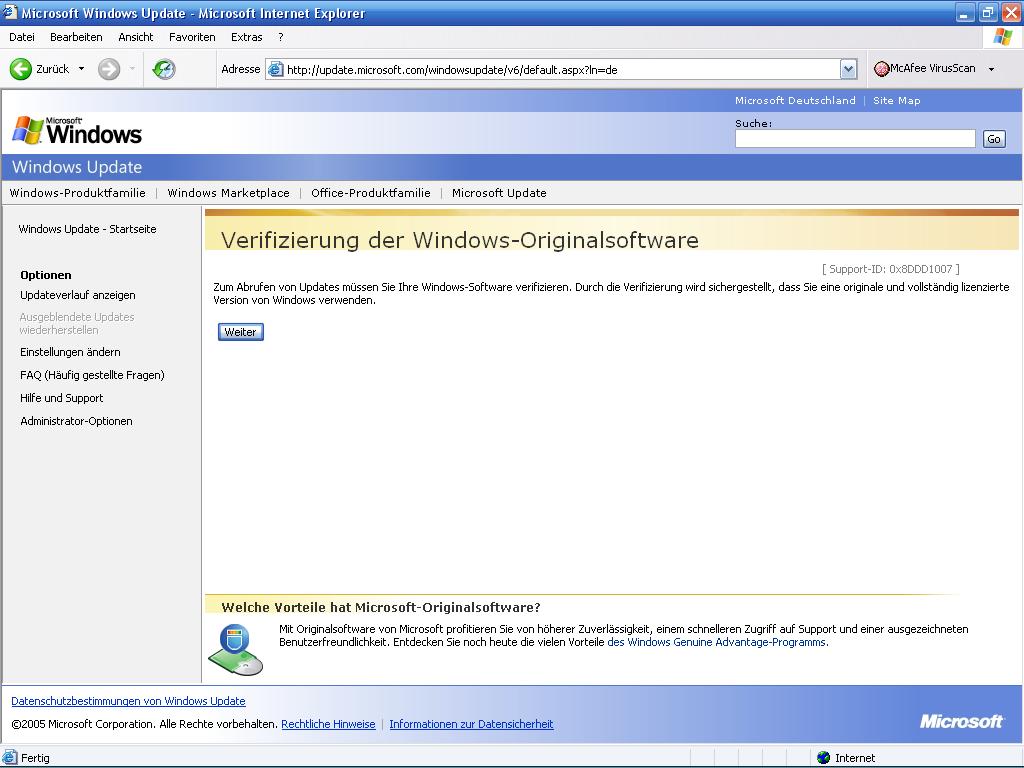This screenshot has height=768, width=1024.
Task: Click the refresh page icon in toolbar
Action: 164,69
